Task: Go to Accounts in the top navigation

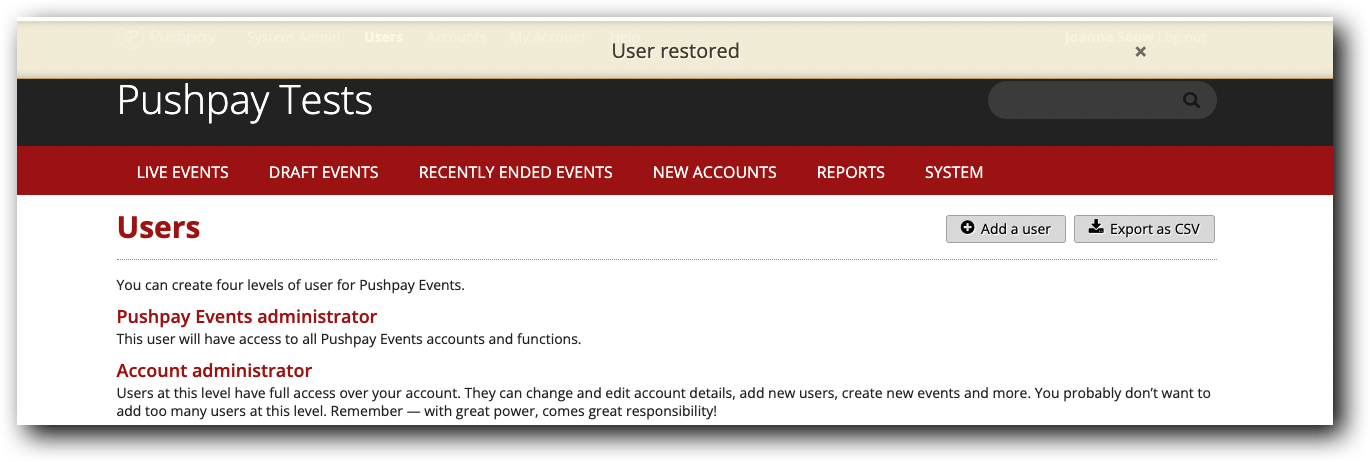Action: point(456,37)
